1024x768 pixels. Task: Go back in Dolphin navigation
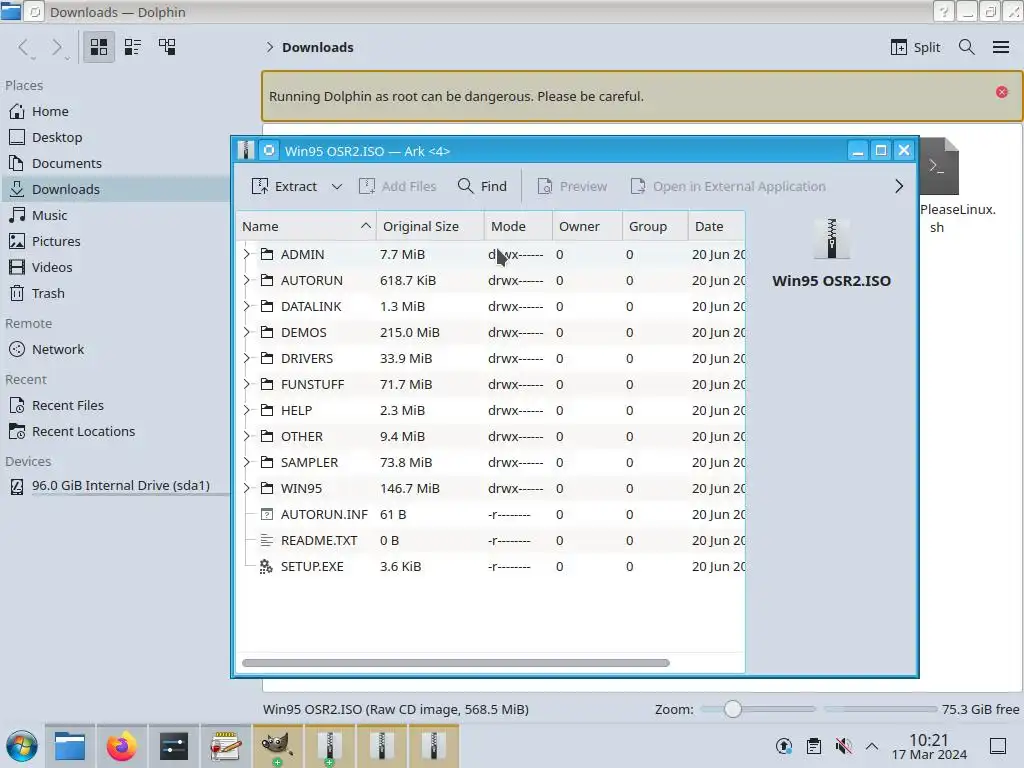(24, 47)
